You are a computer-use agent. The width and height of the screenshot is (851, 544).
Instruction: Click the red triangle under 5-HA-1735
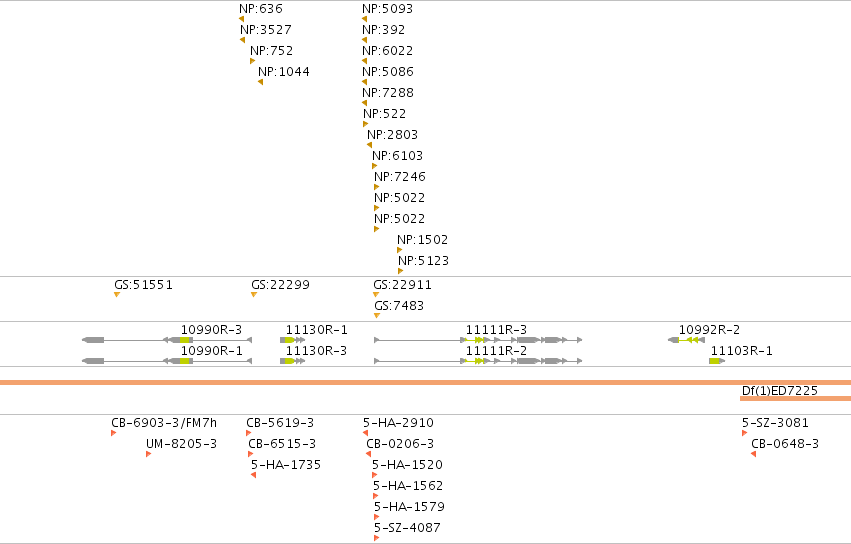(253, 475)
